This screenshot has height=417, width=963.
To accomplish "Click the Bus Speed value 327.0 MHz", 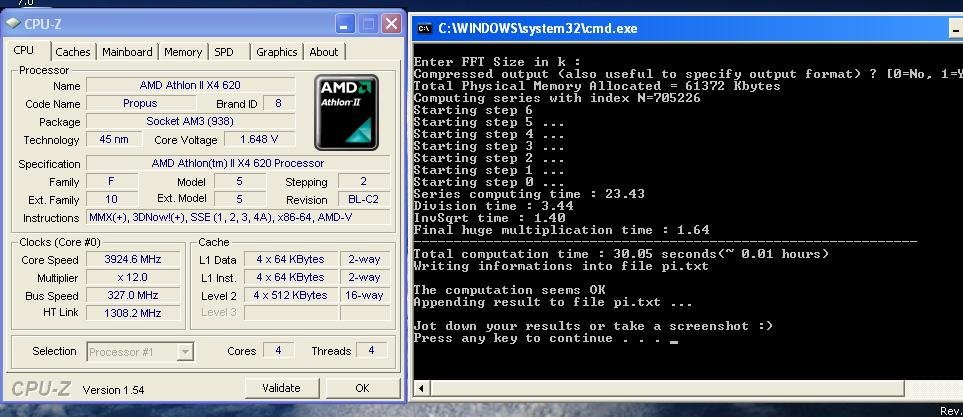I will coord(133,295).
